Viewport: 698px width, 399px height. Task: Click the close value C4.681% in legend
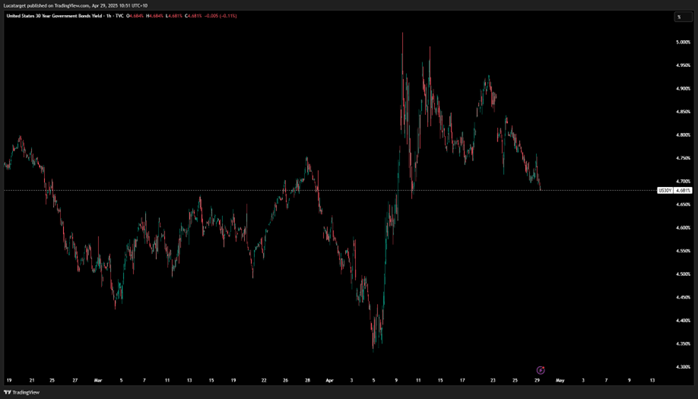coord(193,16)
